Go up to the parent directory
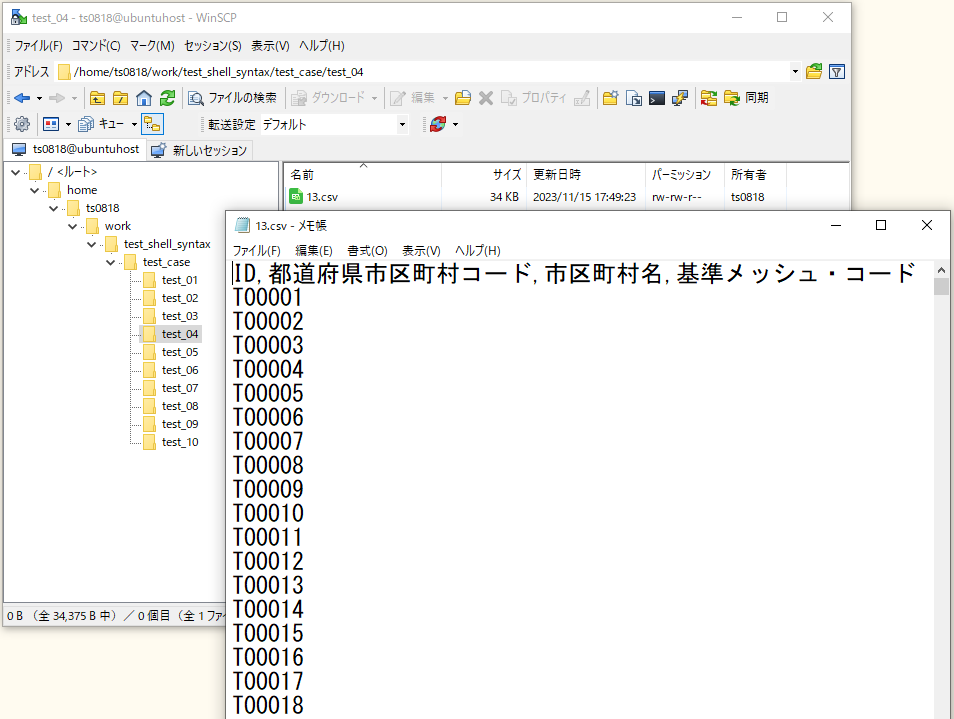This screenshot has height=719, width=954. [97, 97]
